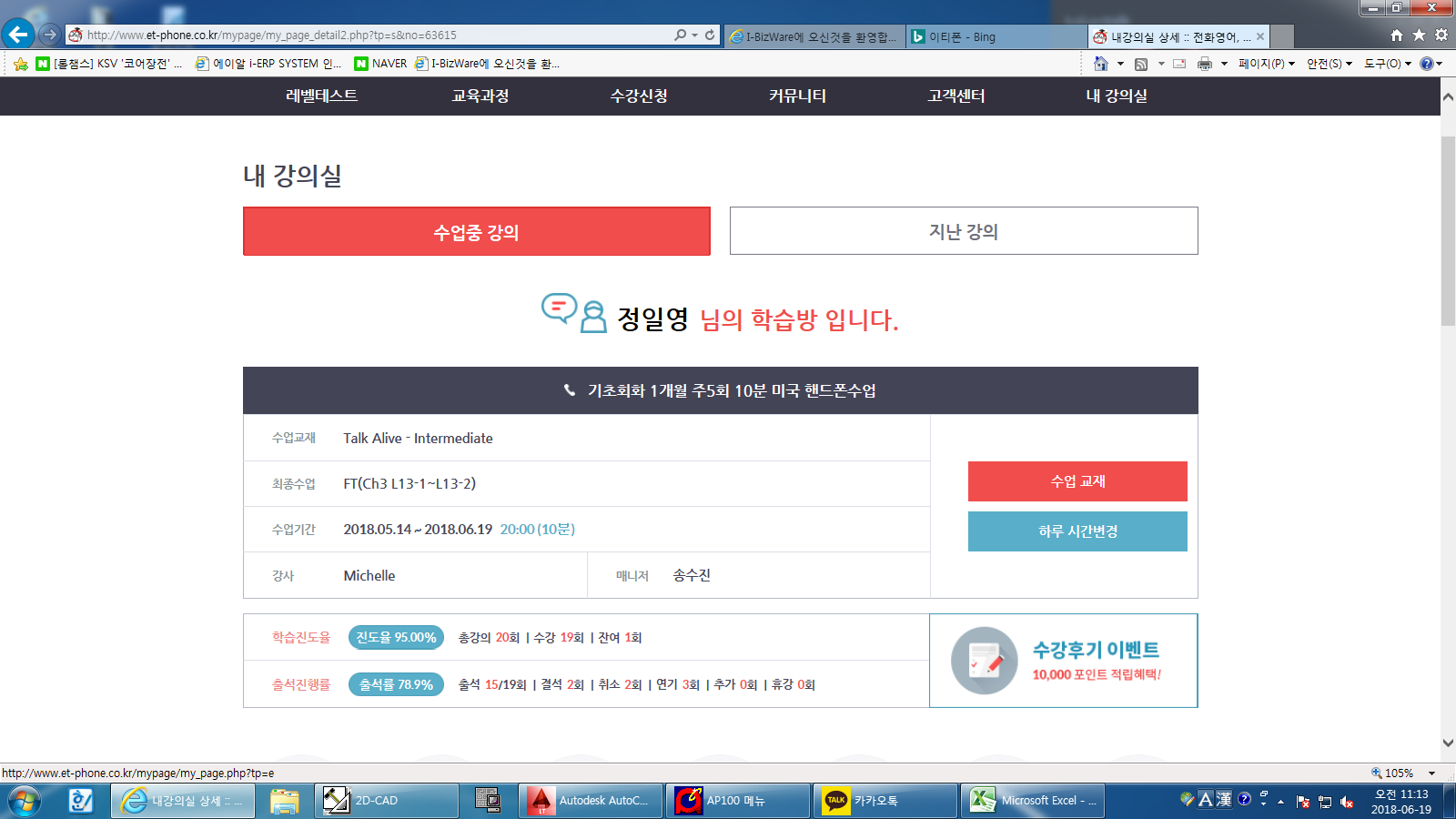Click the browser back arrow button

pos(18,35)
